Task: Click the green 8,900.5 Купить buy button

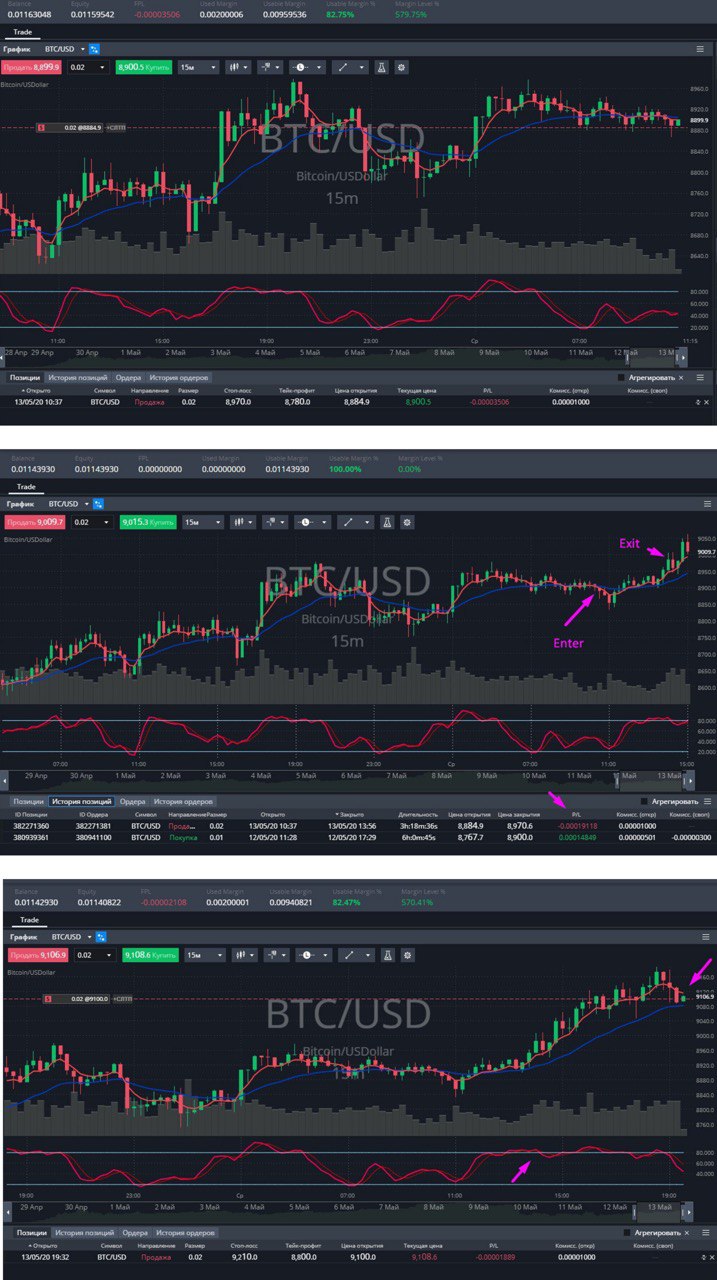Action: [x=143, y=67]
